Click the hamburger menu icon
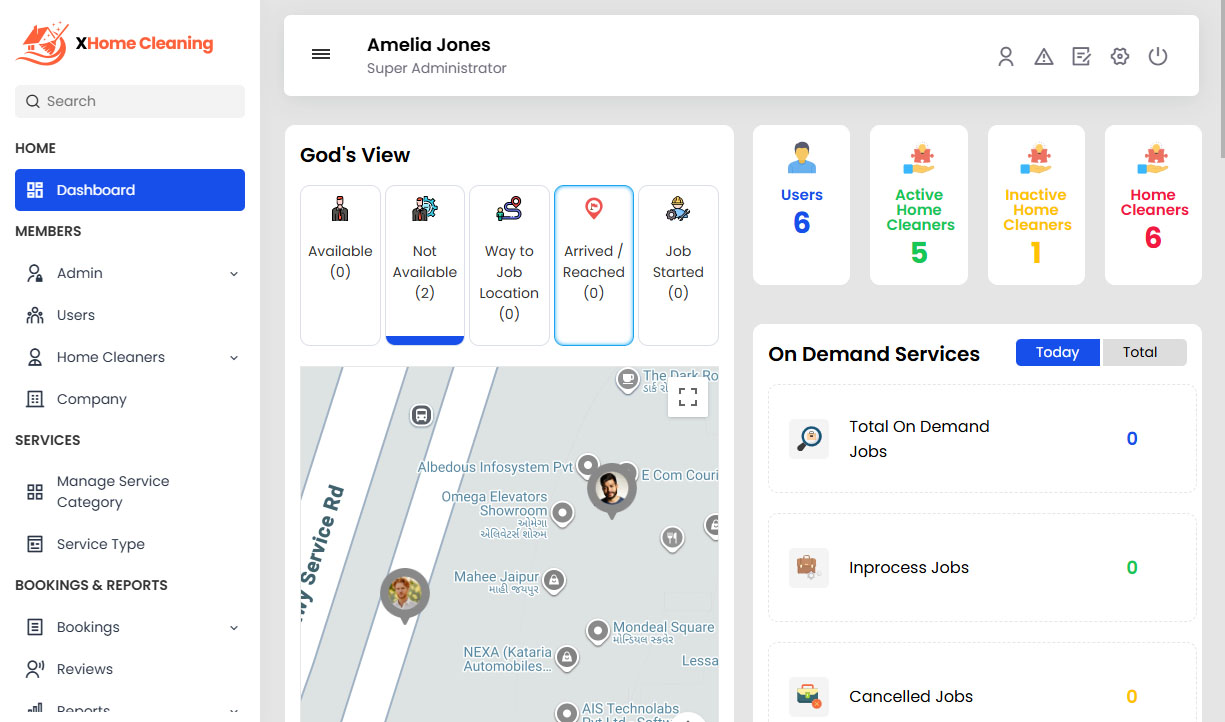Screen dimensions: 1225x722 (x=321, y=55)
